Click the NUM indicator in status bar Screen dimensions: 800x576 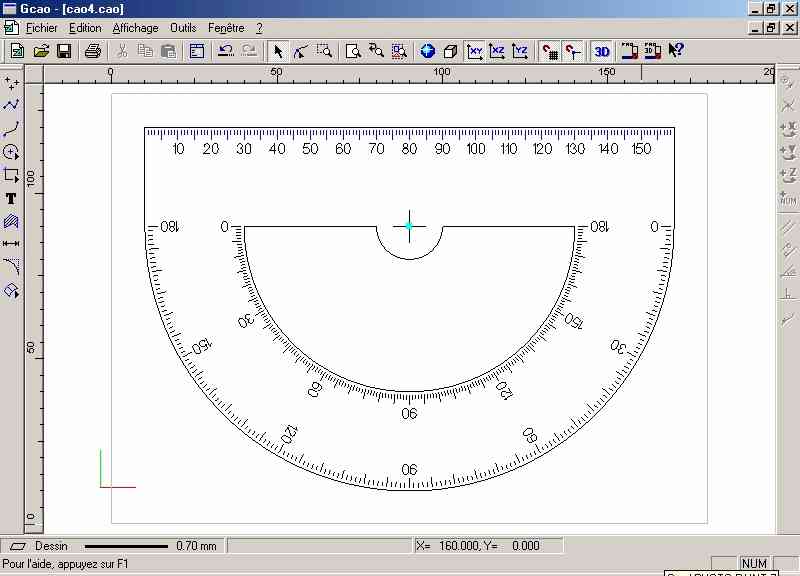(x=754, y=563)
